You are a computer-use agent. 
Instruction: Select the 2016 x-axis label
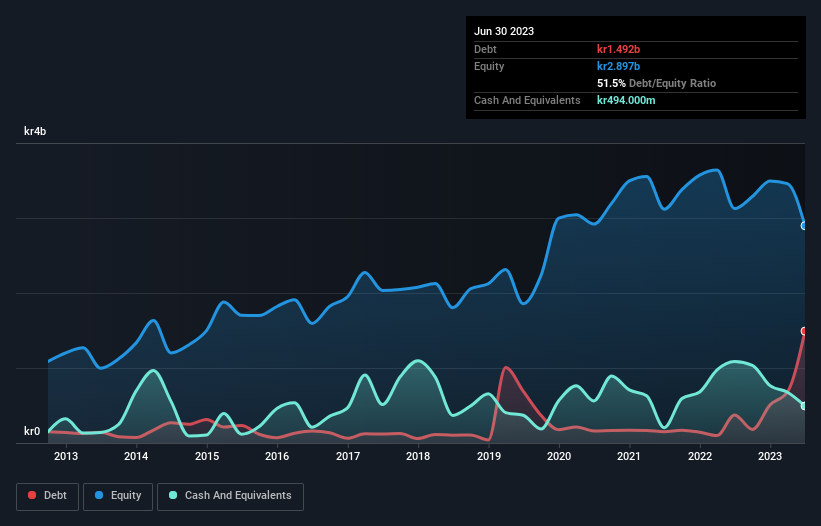click(277, 456)
